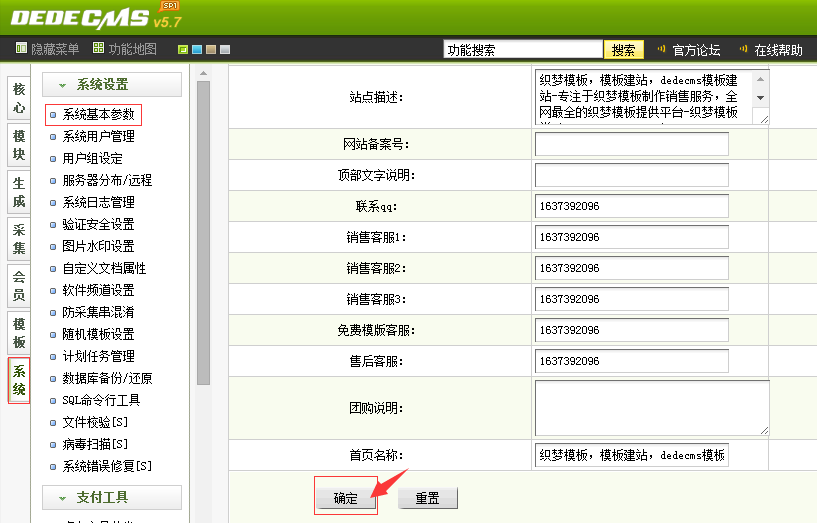Click the 团购说明 textarea

652,408
